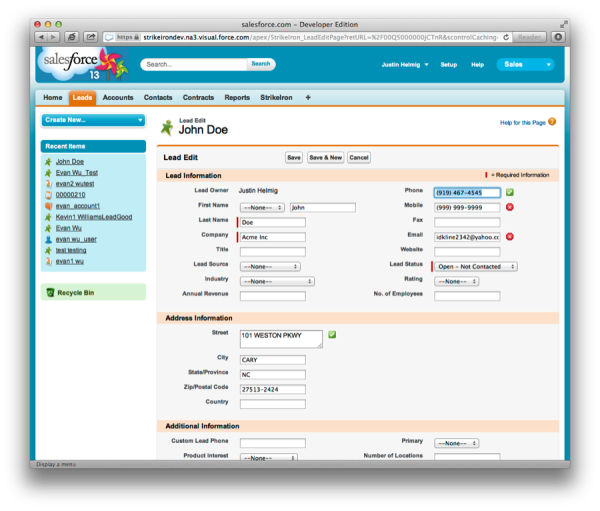Click the Country input field

[273, 404]
